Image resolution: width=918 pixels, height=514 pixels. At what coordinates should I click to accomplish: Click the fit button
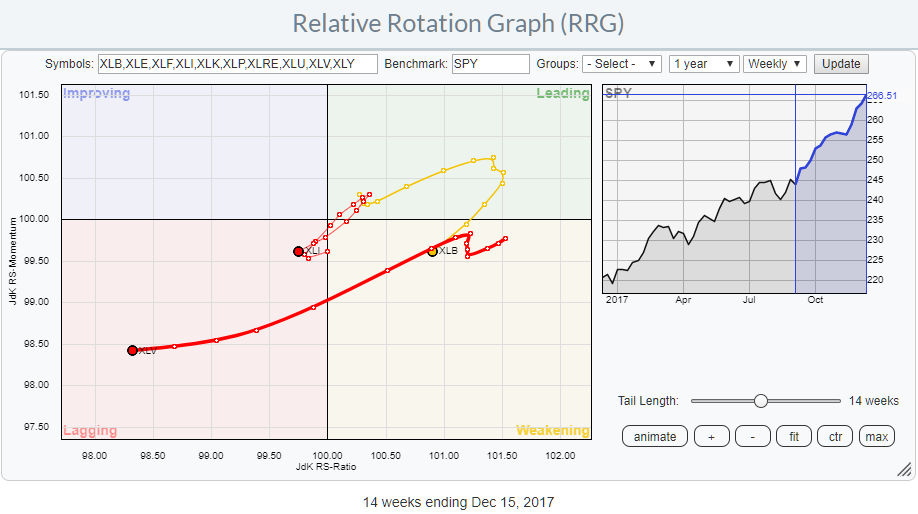pos(794,436)
